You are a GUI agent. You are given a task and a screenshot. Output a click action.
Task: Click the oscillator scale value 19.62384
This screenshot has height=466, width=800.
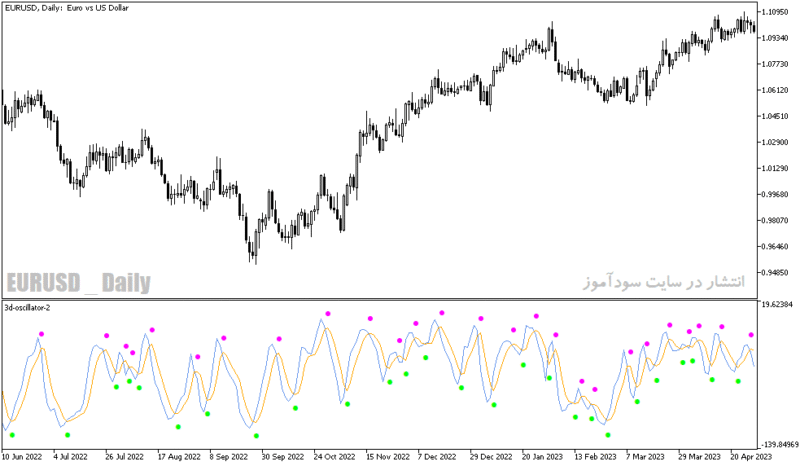(x=777, y=305)
